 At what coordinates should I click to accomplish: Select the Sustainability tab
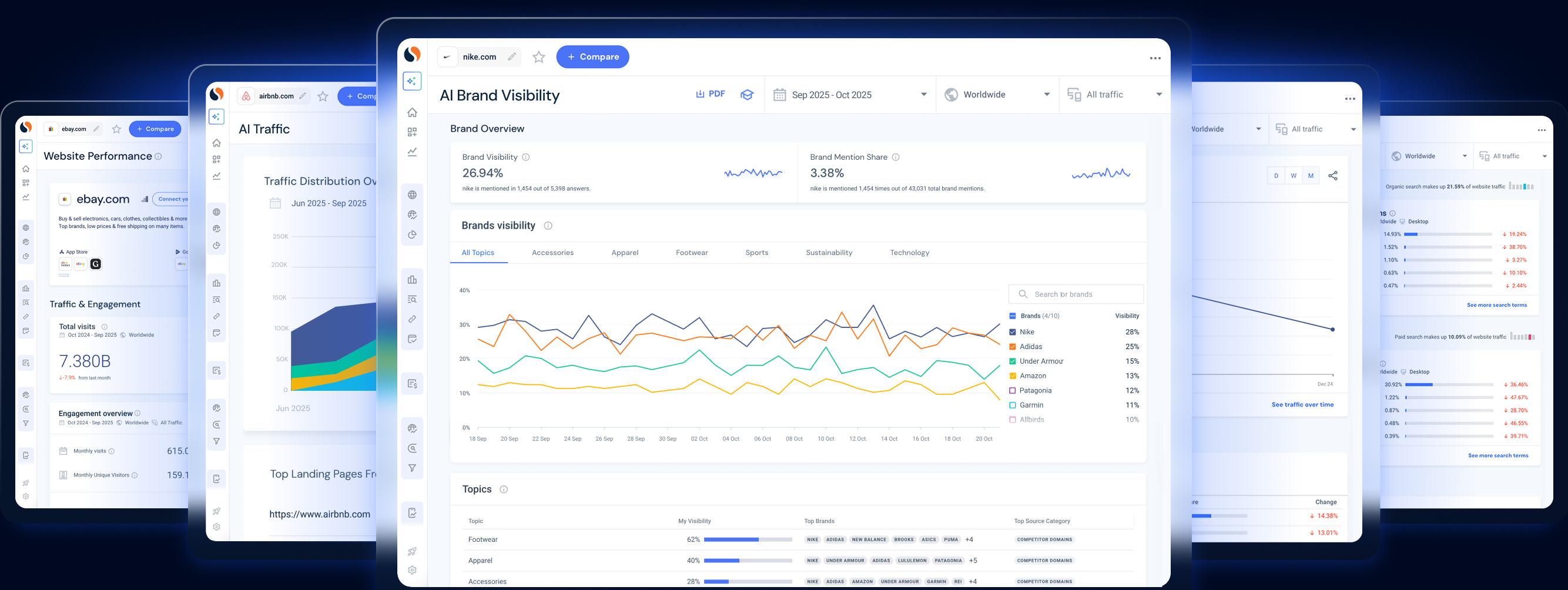click(x=829, y=252)
